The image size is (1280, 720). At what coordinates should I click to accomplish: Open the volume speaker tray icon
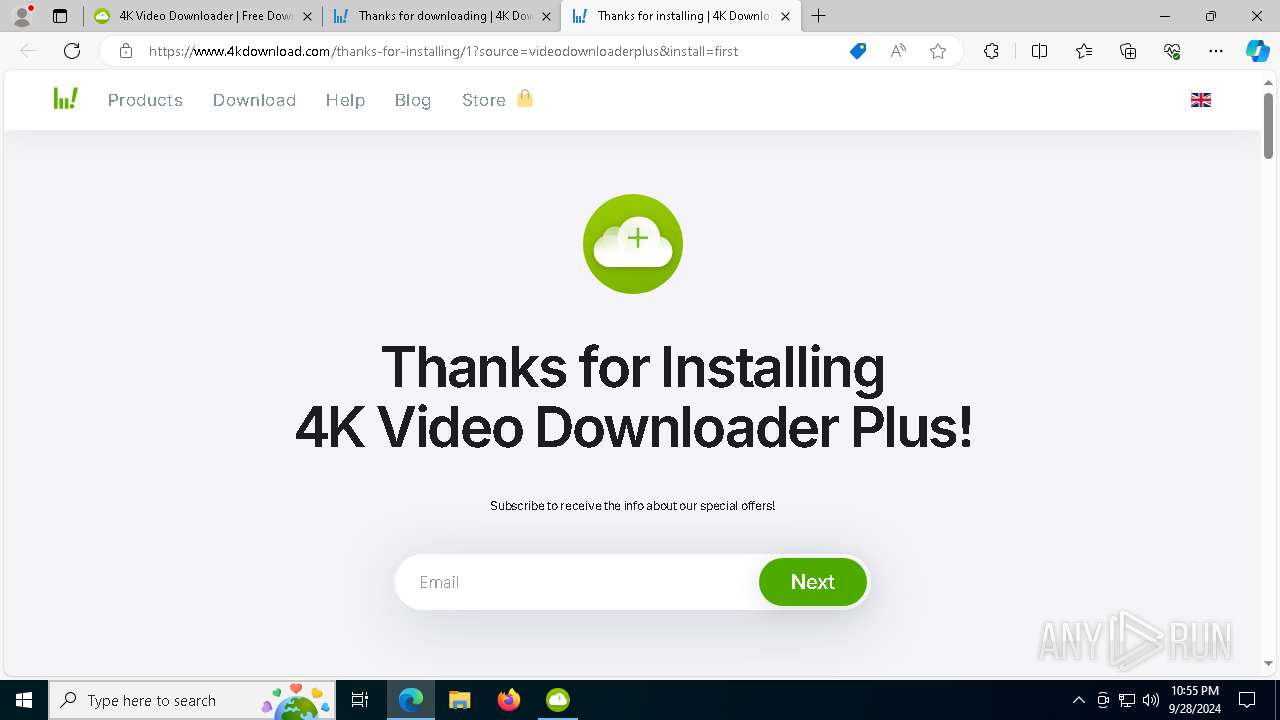(x=1150, y=700)
